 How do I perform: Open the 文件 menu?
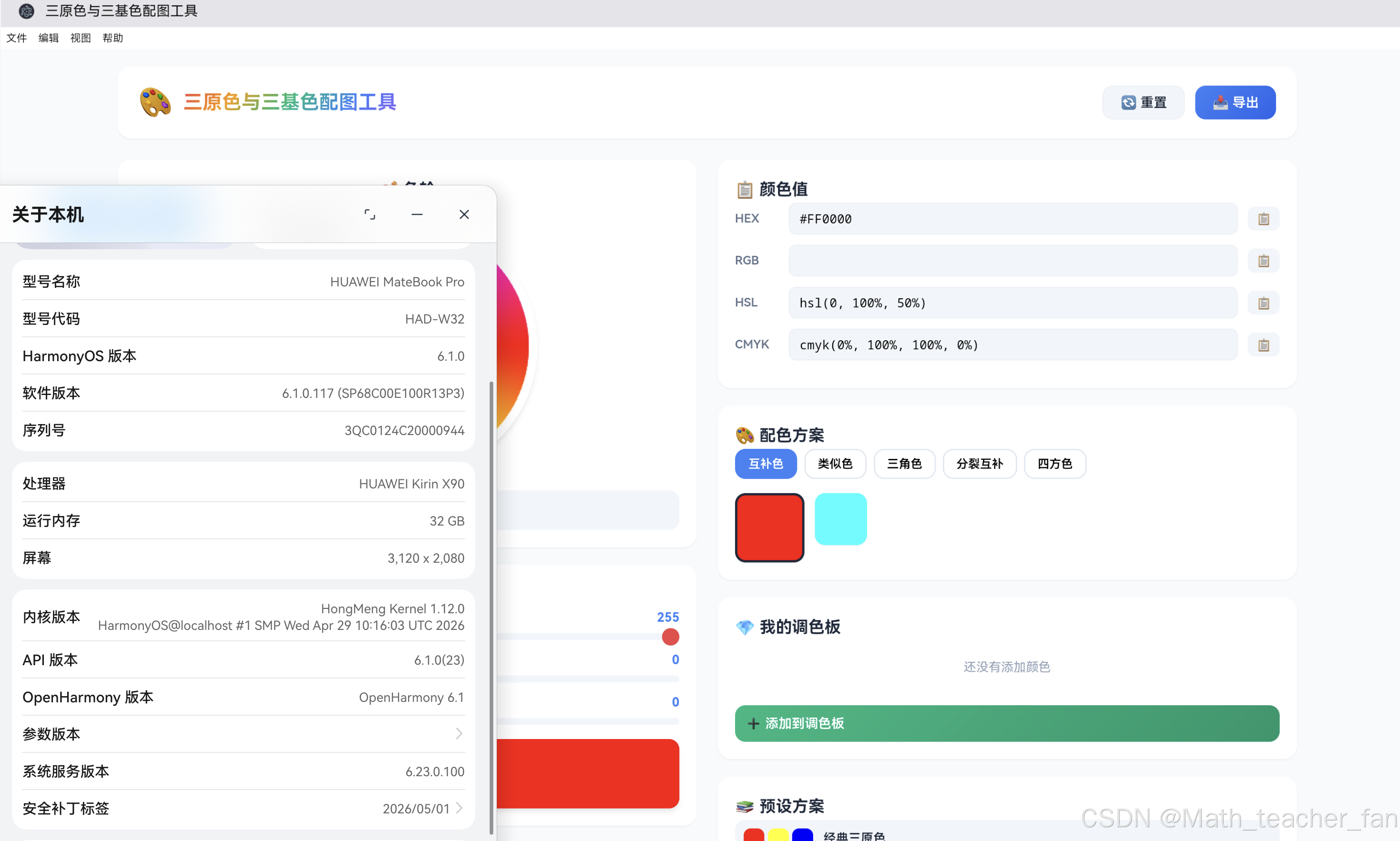(16, 38)
